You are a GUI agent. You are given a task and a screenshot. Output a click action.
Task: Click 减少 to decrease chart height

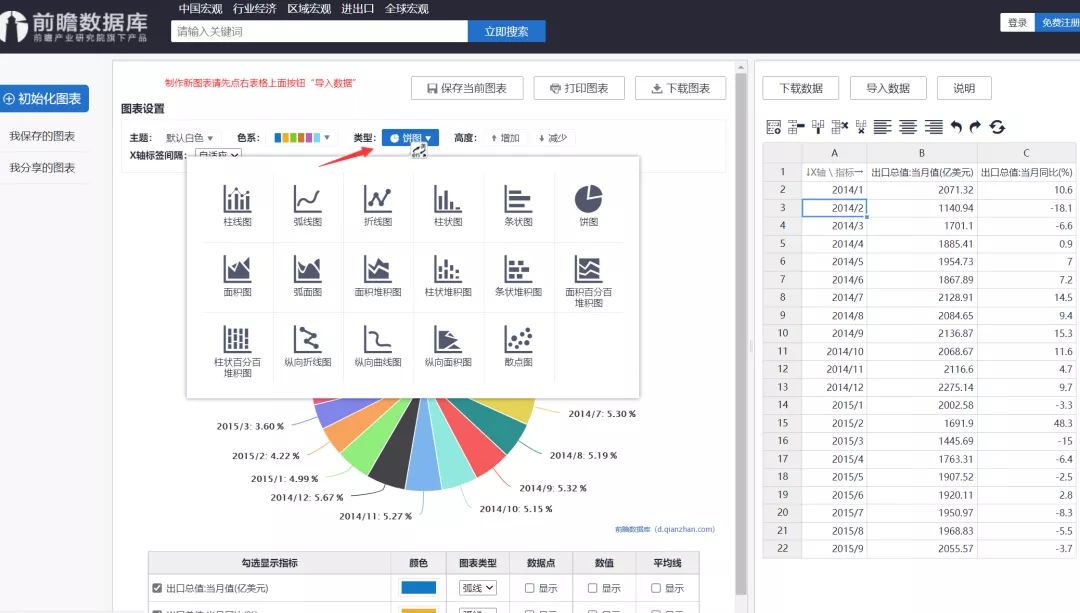click(x=552, y=138)
